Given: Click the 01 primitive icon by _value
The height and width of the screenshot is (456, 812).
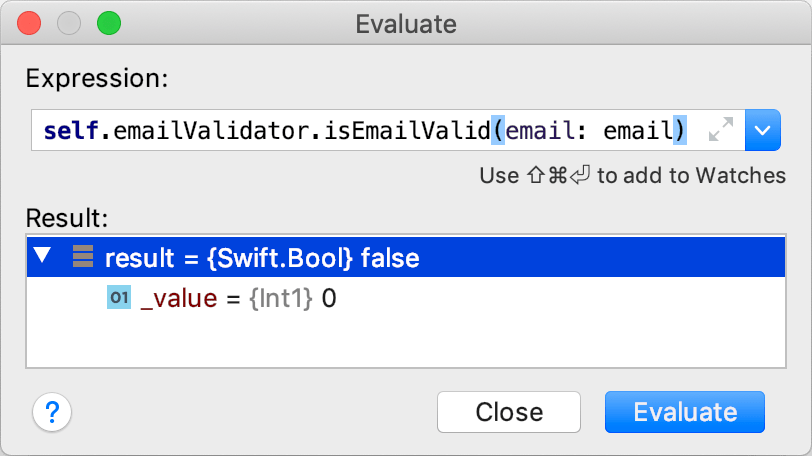Looking at the screenshot, I should pos(119,298).
